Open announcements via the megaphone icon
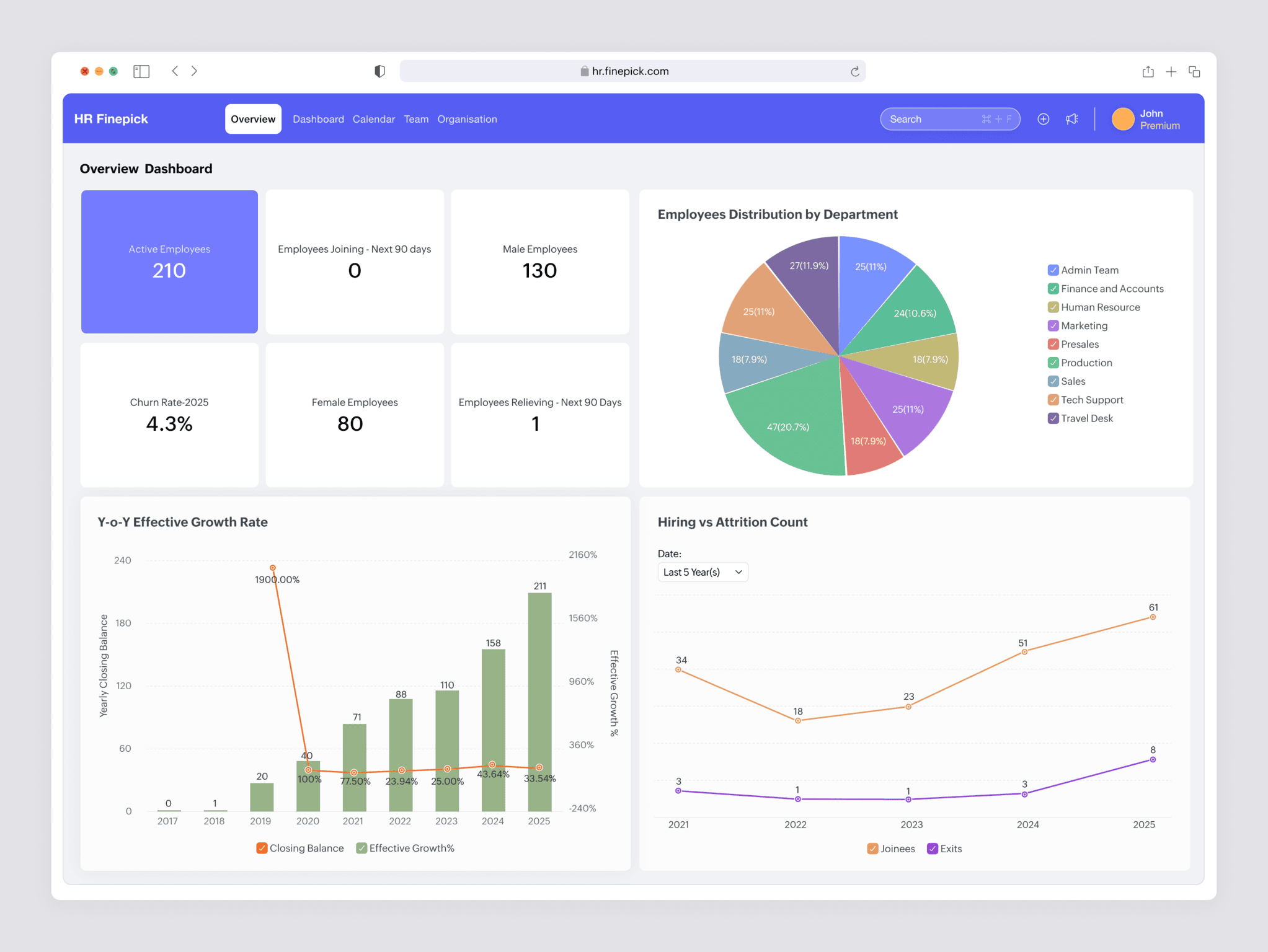 1073,118
